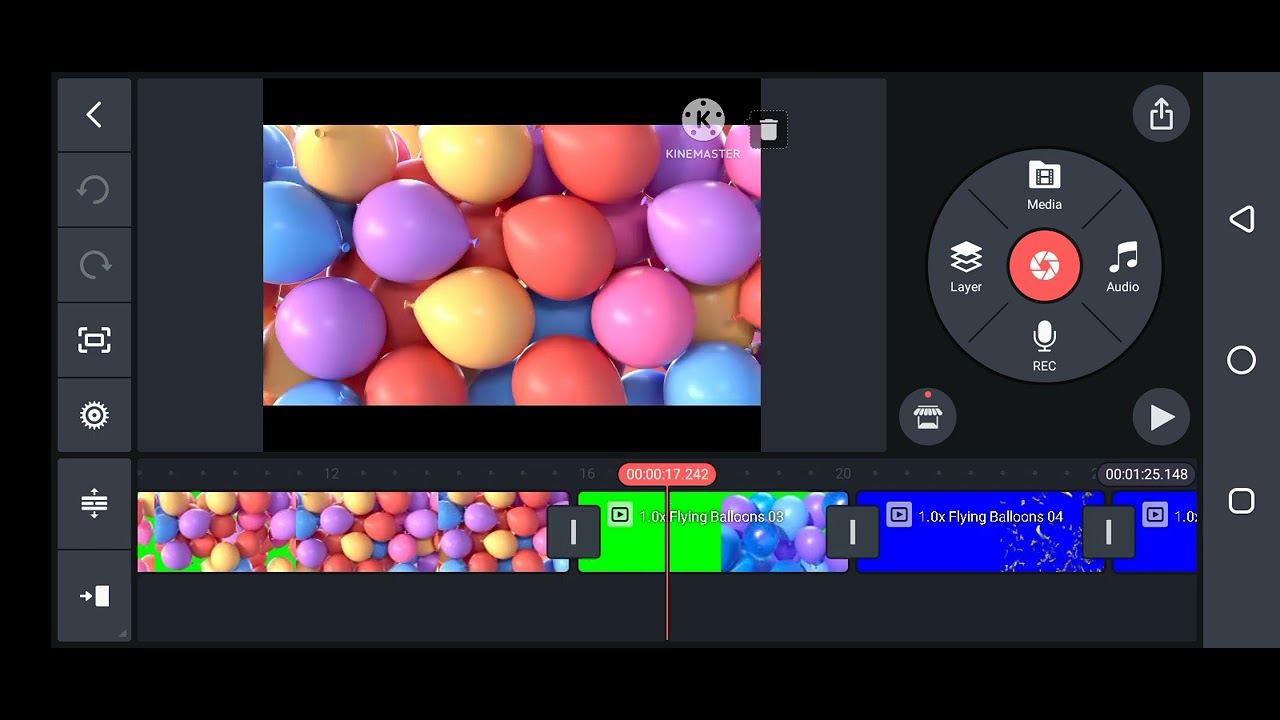Open the KineMaster asset store

coord(928,416)
